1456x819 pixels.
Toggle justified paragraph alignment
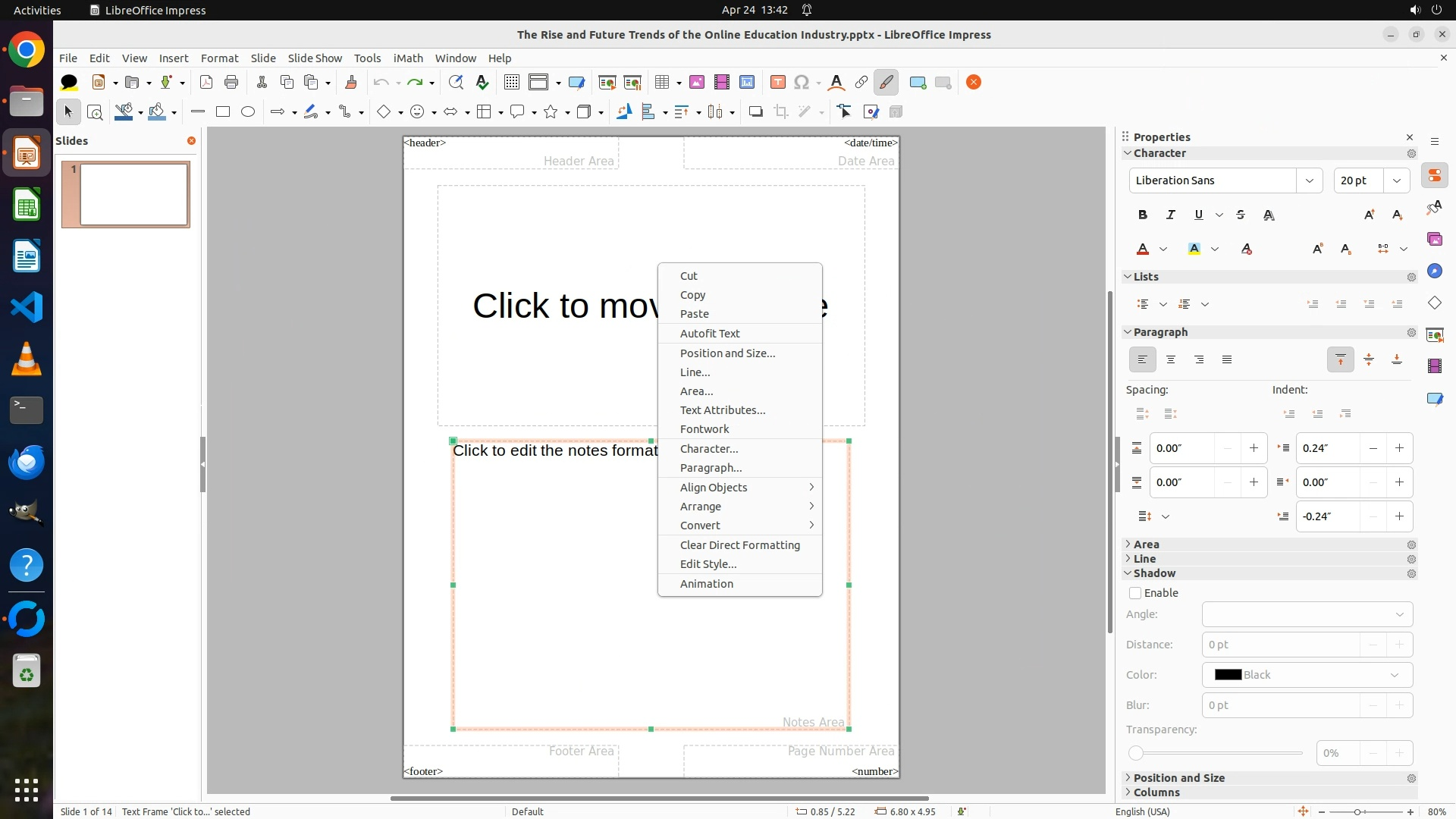coord(1227,360)
